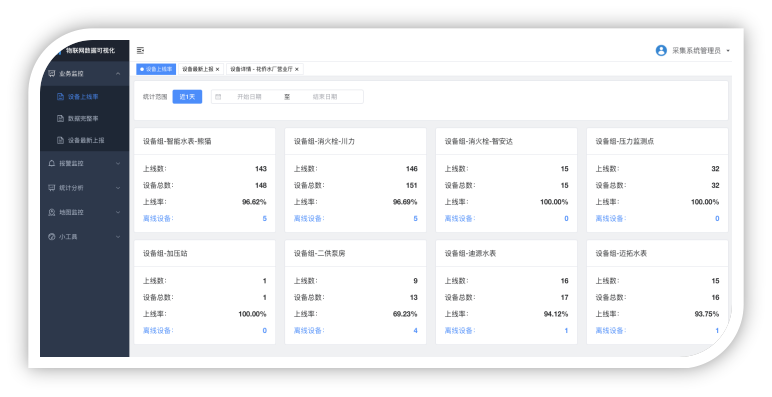Viewport: 772px width, 397px height.
Task: Click the 开始日期 input field
Action: coord(249,97)
